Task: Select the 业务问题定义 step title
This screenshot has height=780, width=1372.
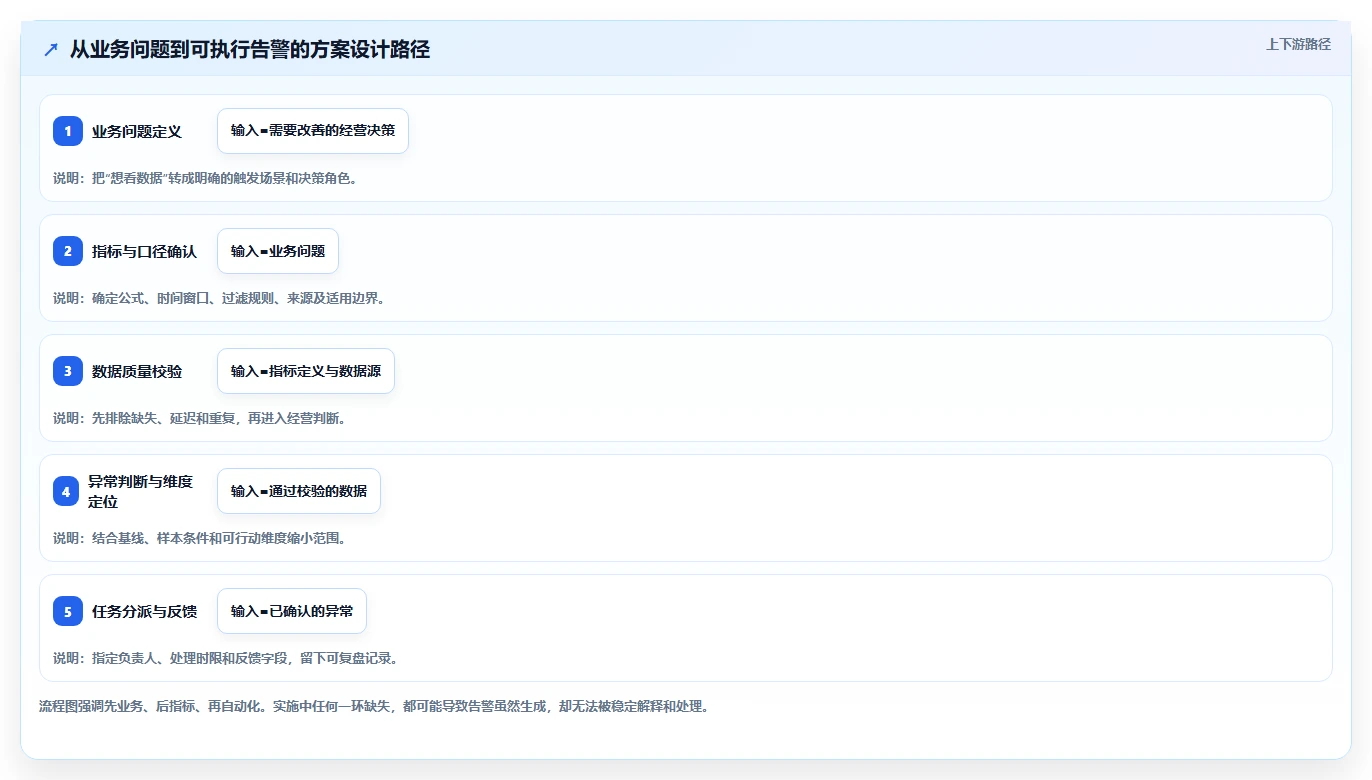Action: 137,131
